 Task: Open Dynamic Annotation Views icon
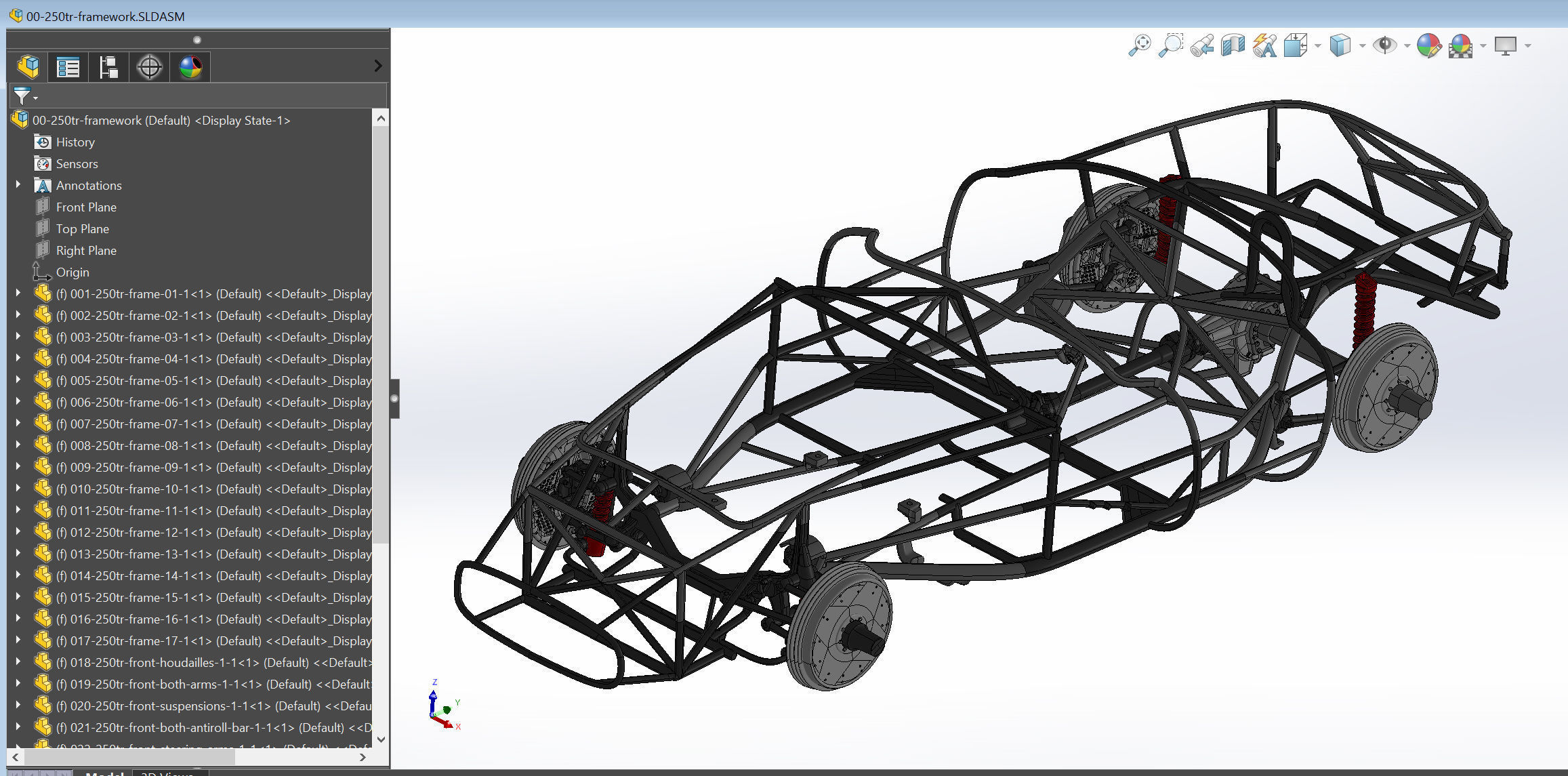[x=1264, y=45]
